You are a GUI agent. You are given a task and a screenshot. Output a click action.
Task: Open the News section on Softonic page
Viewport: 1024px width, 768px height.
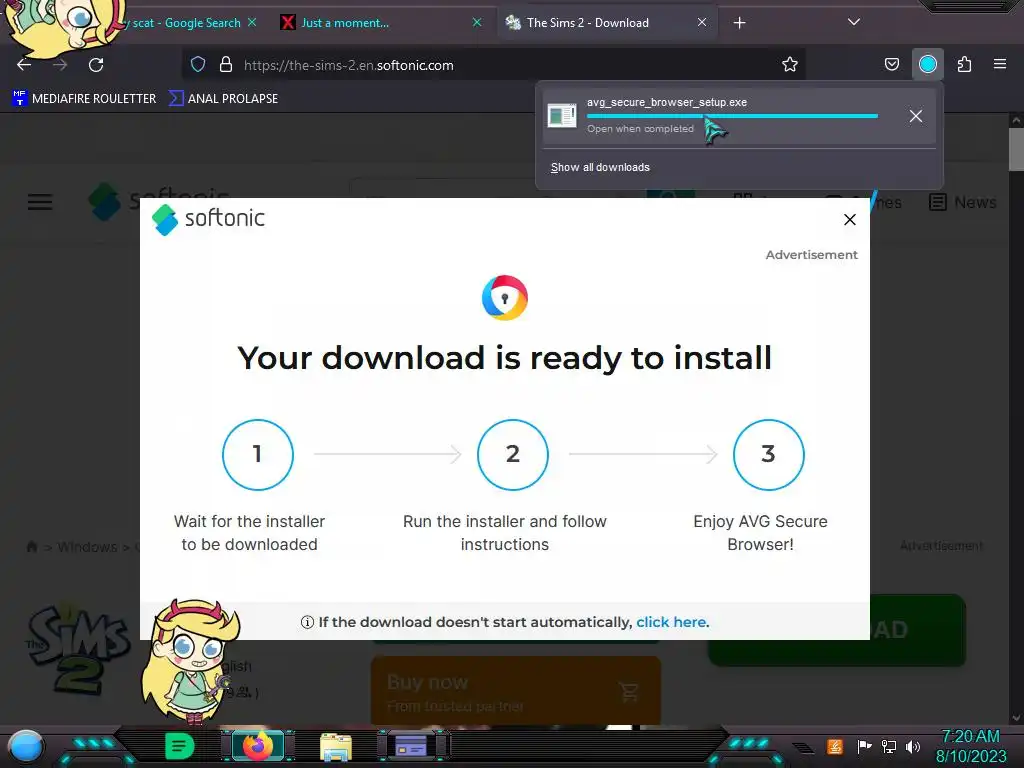pyautogui.click(x=963, y=202)
